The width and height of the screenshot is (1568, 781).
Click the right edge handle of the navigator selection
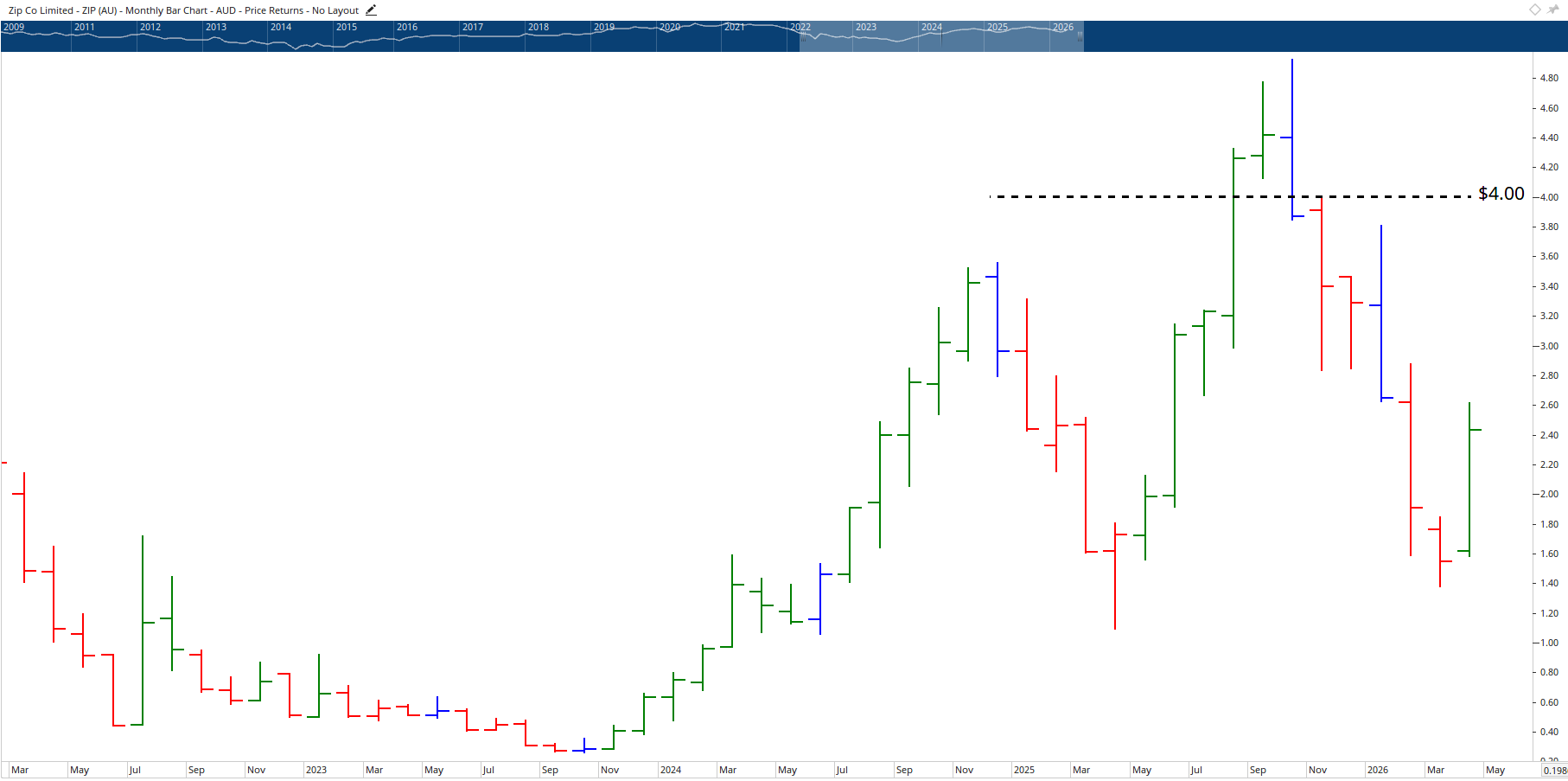click(1081, 36)
